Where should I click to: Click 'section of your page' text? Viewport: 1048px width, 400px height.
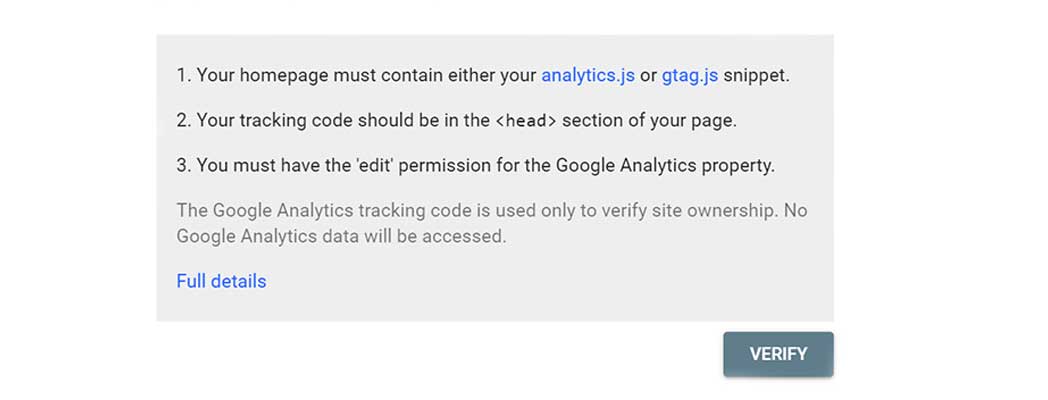point(649,121)
